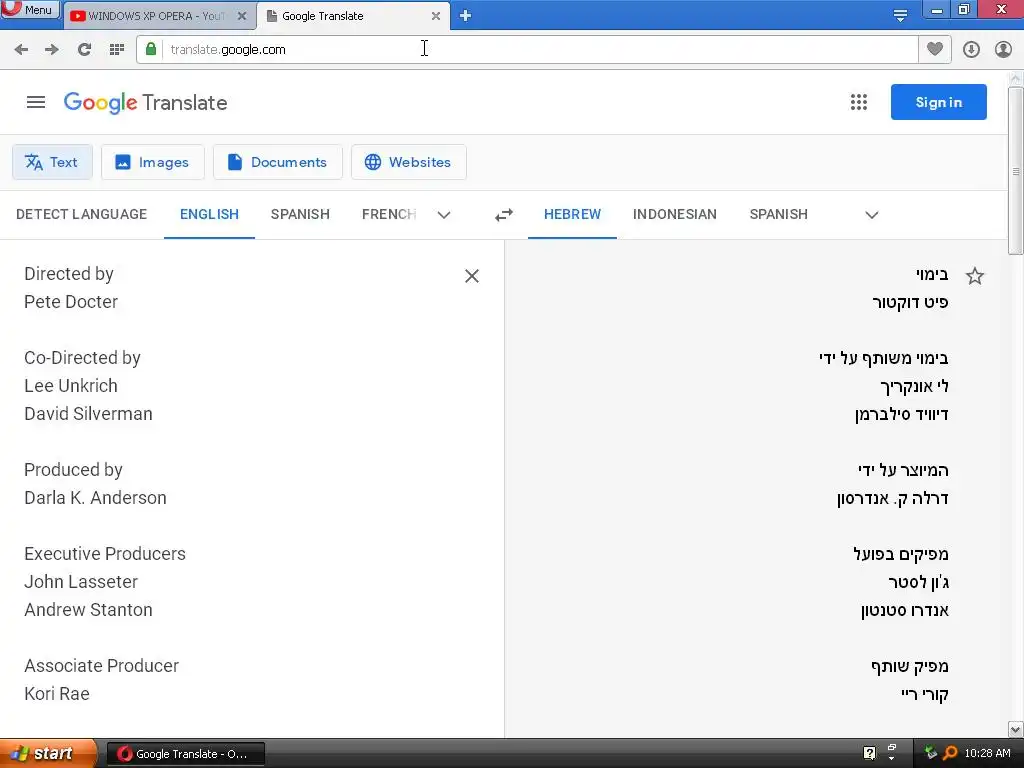Open Speed Dial grid icon
Screen dimensions: 1024x768
[x=116, y=50]
